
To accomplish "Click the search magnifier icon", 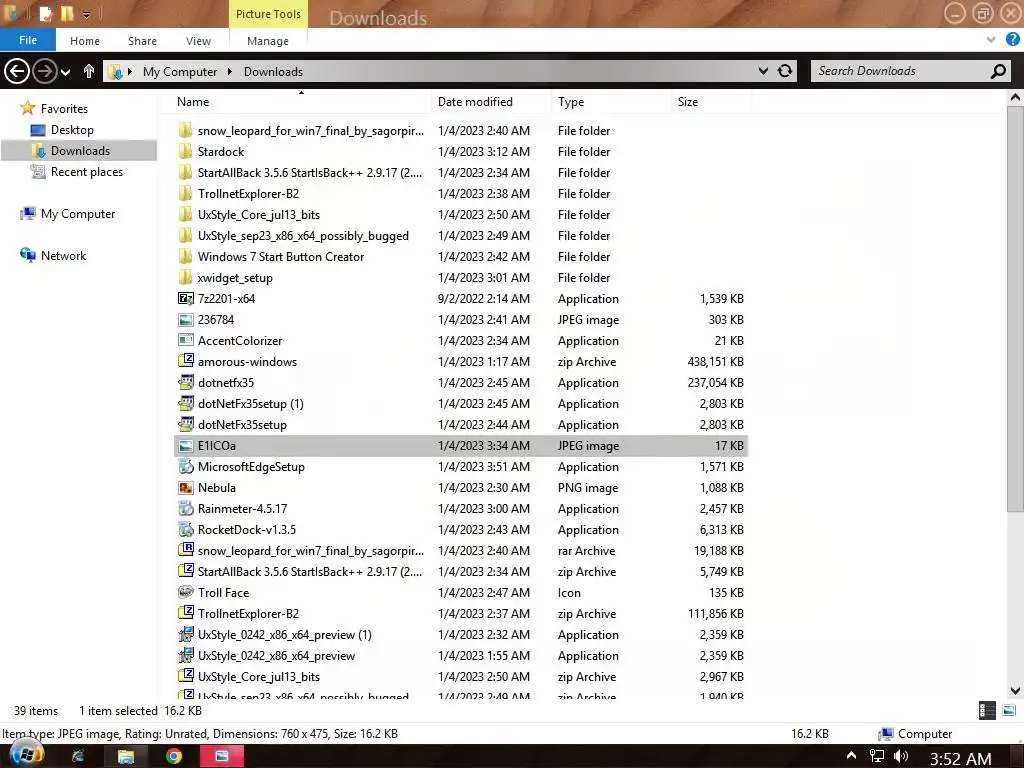I will click(998, 71).
